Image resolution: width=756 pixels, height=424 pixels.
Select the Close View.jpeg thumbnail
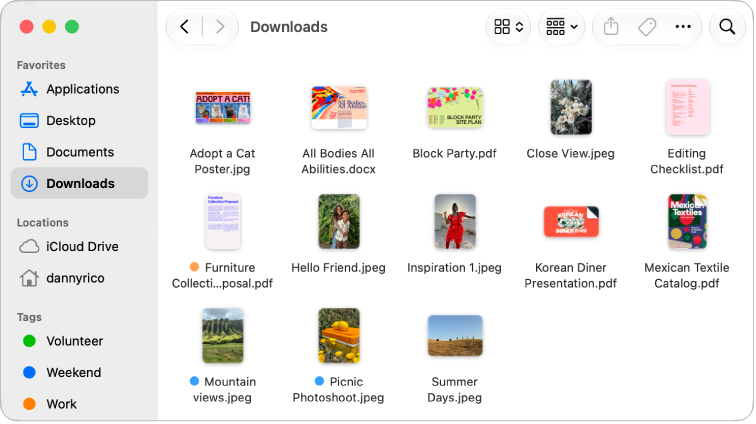coord(571,107)
